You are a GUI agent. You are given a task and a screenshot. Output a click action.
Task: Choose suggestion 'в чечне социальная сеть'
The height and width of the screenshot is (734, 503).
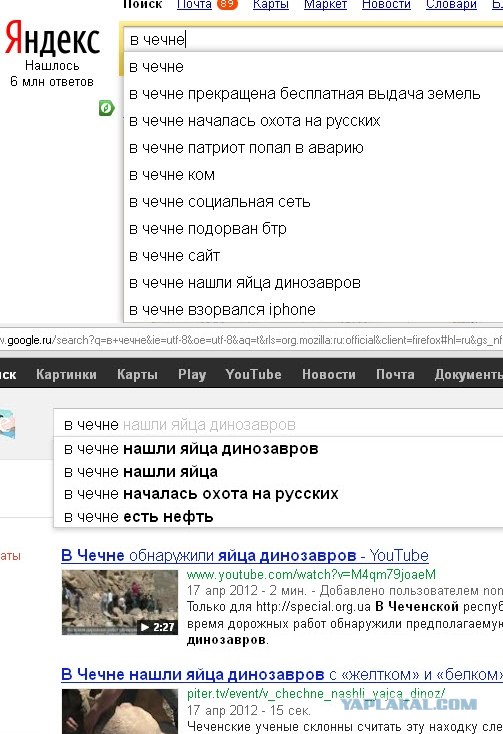tap(313, 202)
